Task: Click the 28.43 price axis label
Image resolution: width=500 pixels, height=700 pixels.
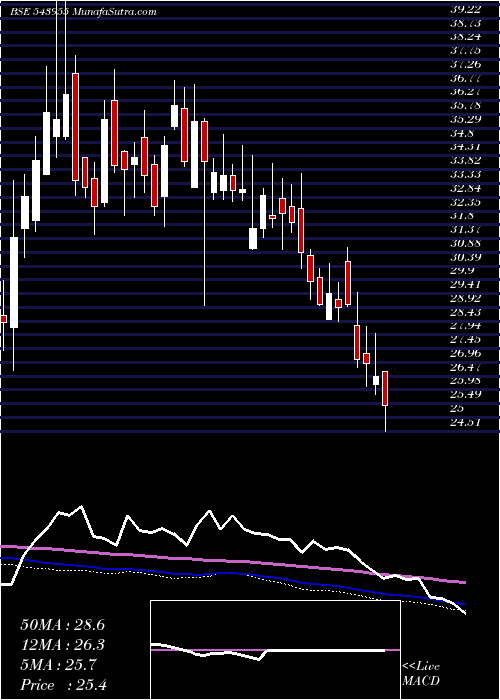Action: pyautogui.click(x=465, y=312)
